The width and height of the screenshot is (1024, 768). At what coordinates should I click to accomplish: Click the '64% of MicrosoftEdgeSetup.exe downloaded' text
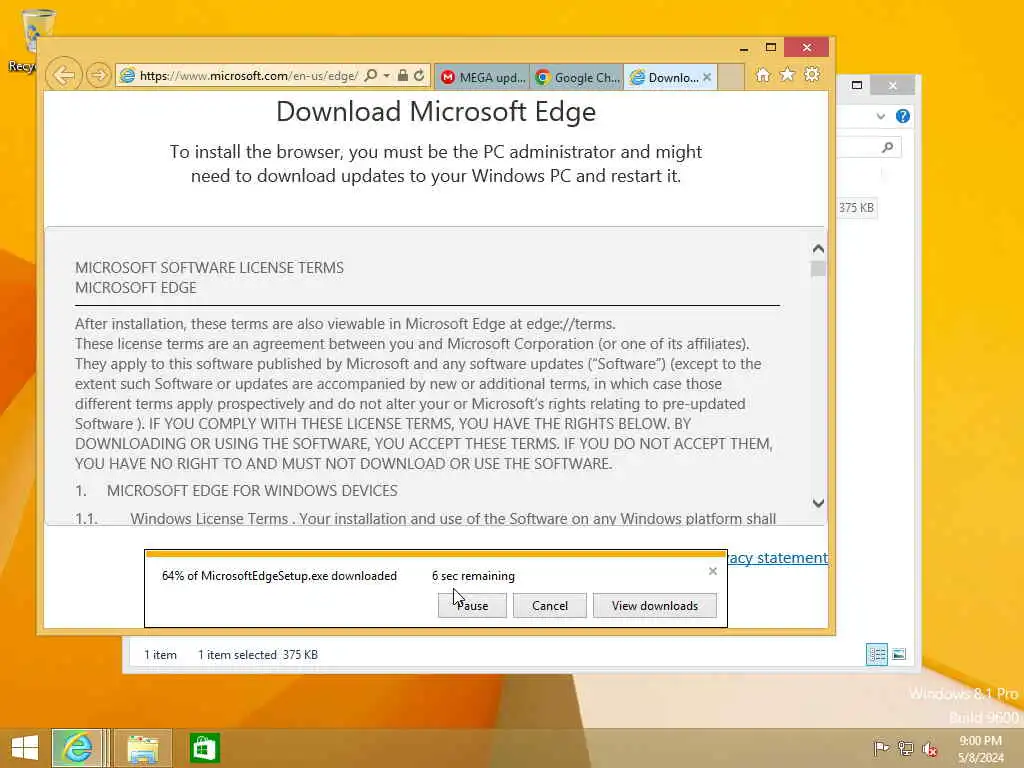coord(280,576)
